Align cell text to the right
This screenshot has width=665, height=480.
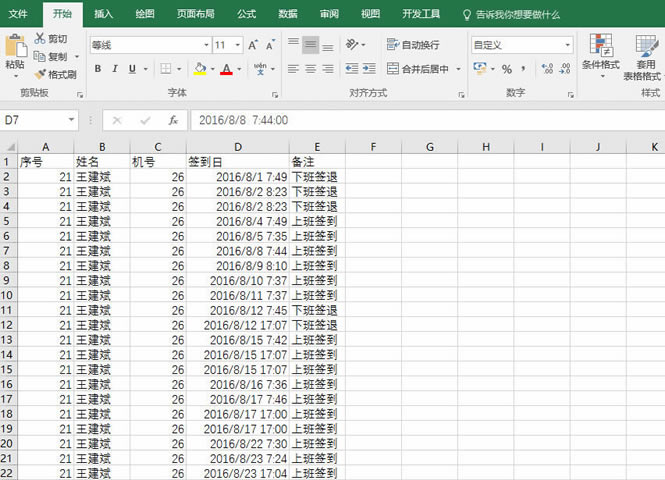pyautogui.click(x=327, y=69)
